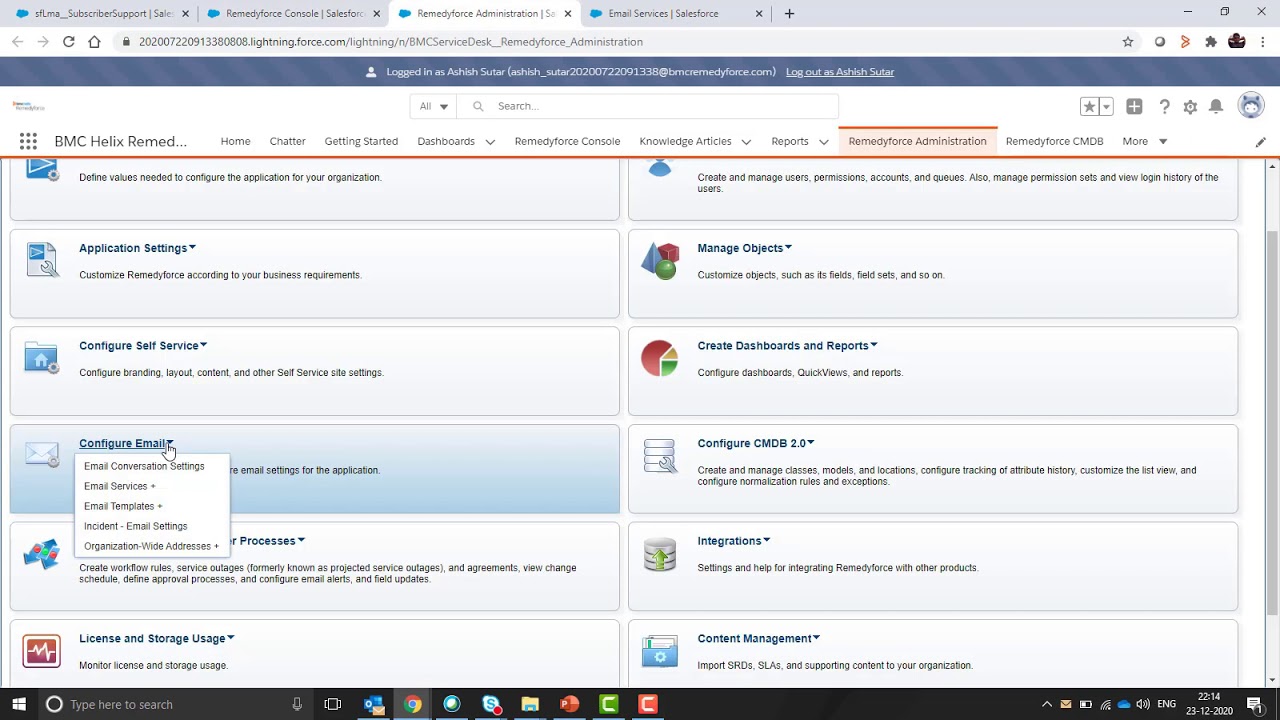
Task: Click the edit navigation pencil icon
Action: tap(1260, 142)
